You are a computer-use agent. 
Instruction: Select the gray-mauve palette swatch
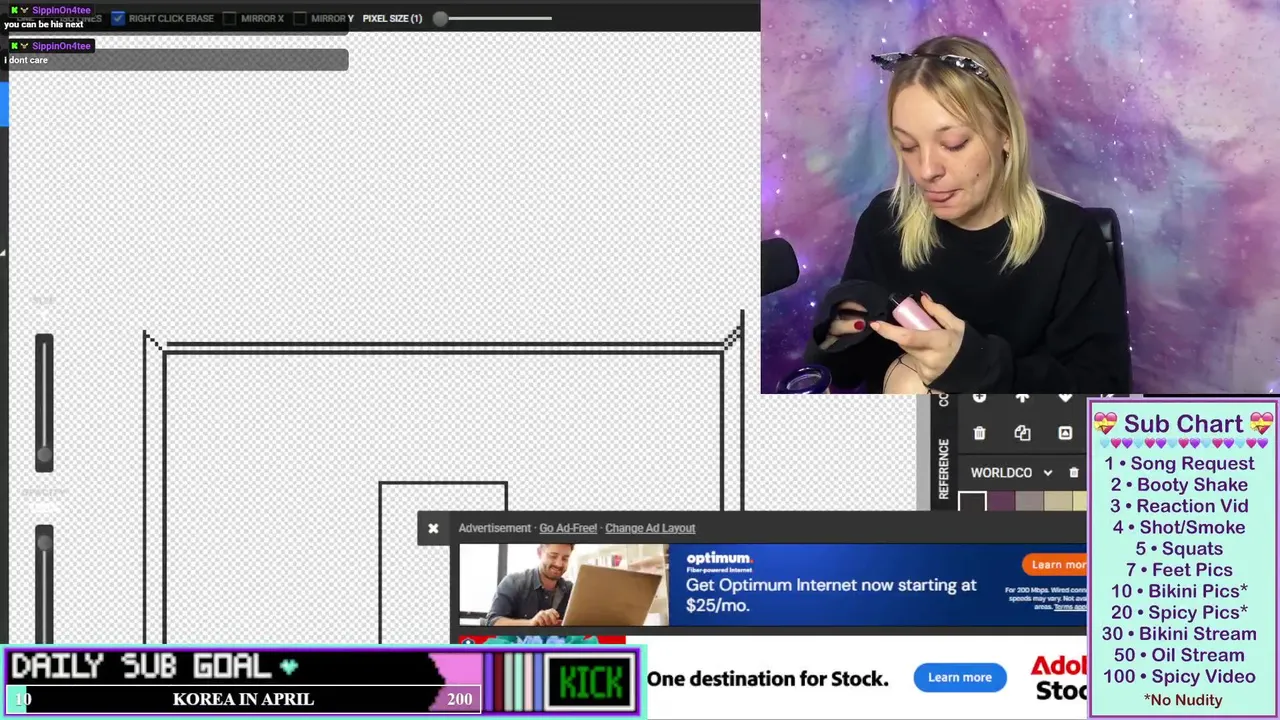point(1029,502)
